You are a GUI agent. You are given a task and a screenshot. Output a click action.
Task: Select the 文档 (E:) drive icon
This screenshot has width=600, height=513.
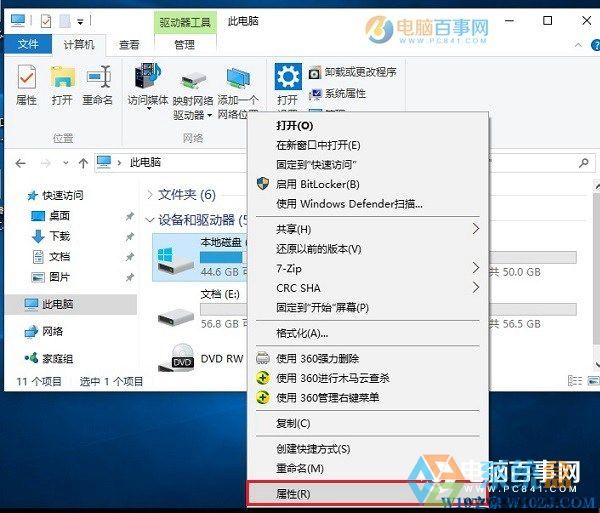(176, 317)
